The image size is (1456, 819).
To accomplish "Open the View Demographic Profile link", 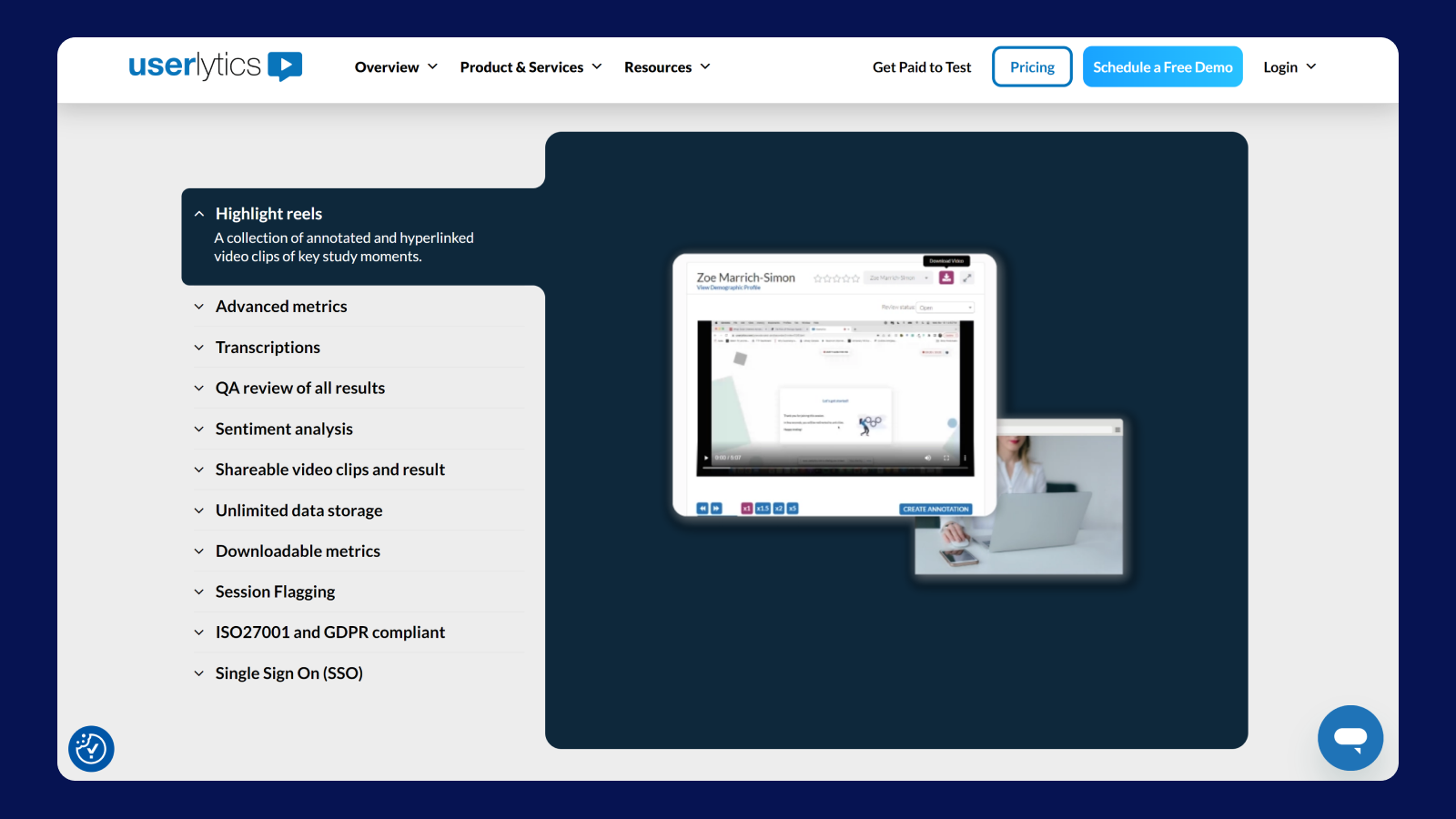I will (x=728, y=288).
